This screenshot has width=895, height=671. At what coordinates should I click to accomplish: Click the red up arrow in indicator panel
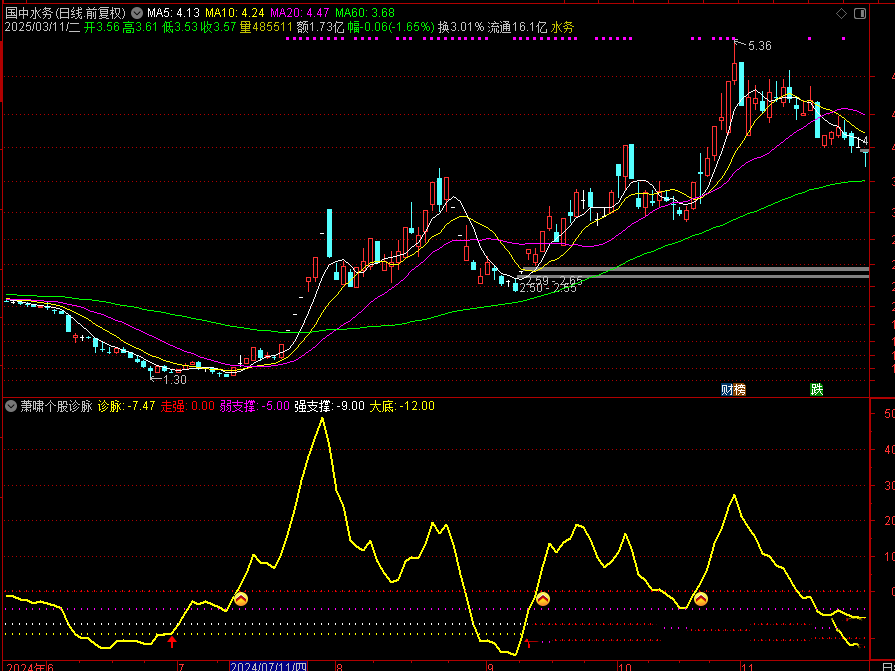(x=172, y=641)
